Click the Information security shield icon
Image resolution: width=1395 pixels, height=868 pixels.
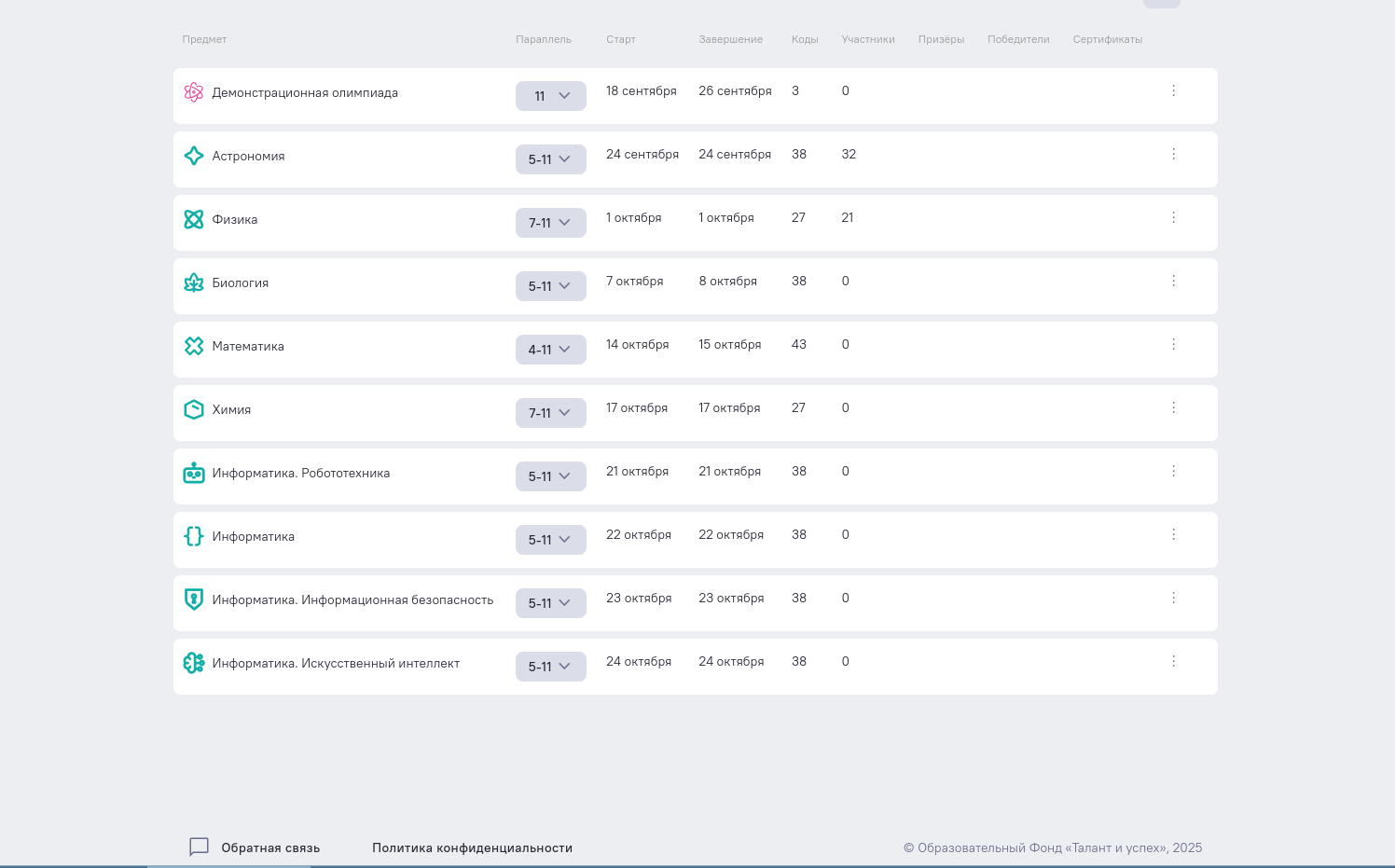tap(193, 599)
